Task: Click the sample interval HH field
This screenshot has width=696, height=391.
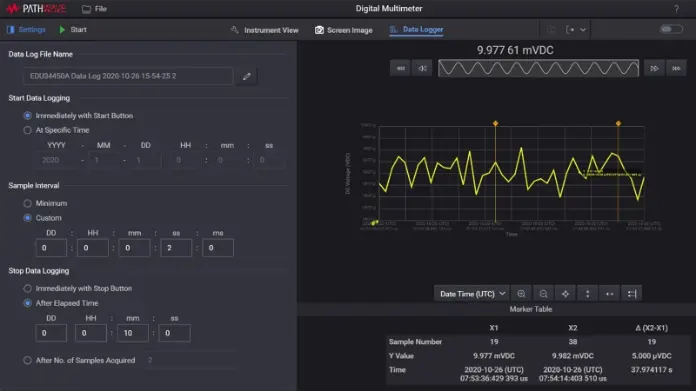Action: (92, 248)
